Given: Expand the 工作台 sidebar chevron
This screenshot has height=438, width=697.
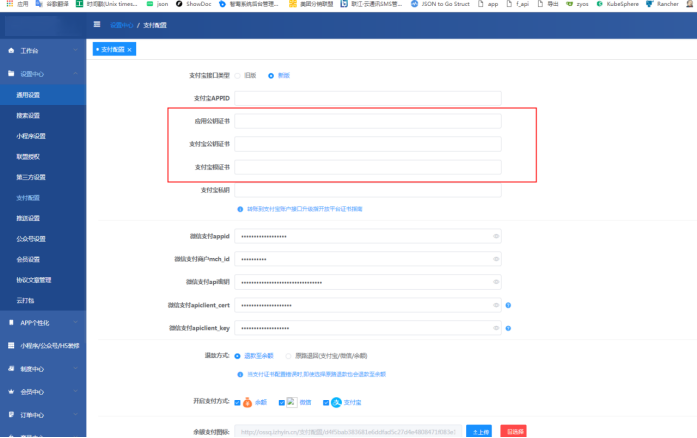Looking at the screenshot, I should click(x=76, y=50).
